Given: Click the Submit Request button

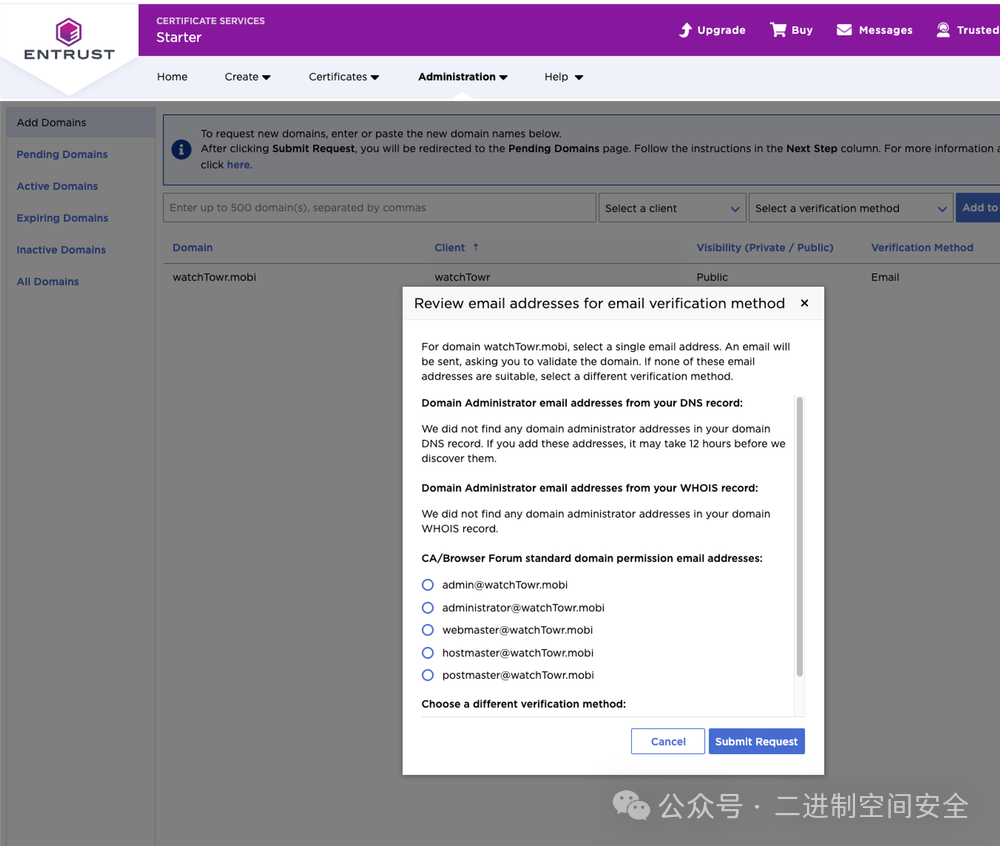Looking at the screenshot, I should pos(756,741).
